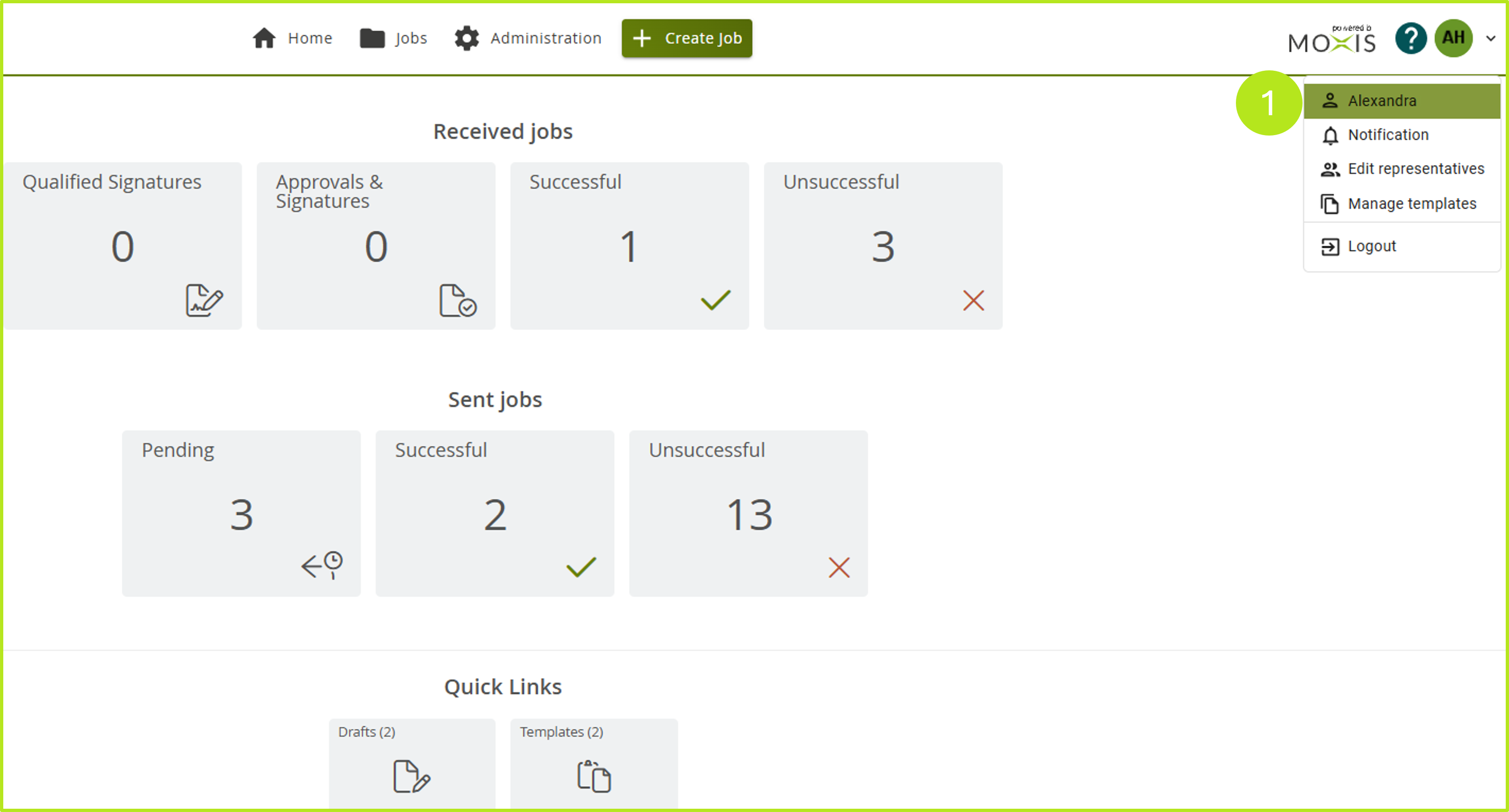The width and height of the screenshot is (1509, 812).
Task: Open Manage templates from user menu
Action: point(1412,204)
